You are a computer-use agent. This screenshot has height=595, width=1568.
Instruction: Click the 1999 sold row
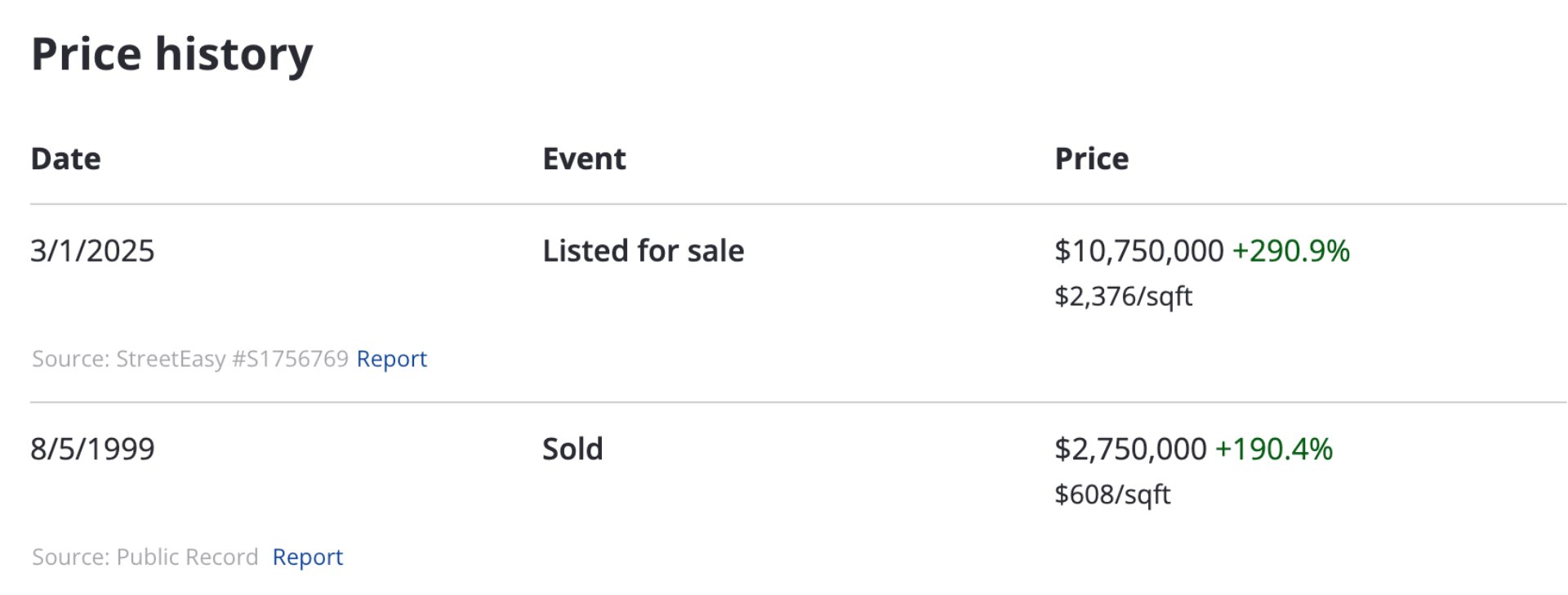pos(799,499)
